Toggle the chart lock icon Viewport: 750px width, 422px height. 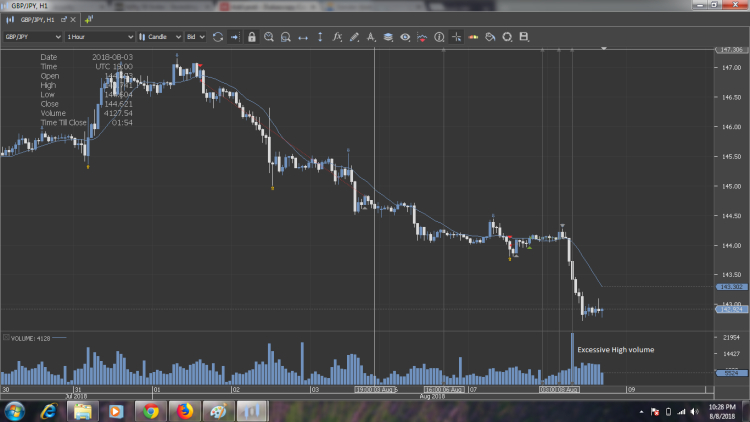click(x=252, y=37)
